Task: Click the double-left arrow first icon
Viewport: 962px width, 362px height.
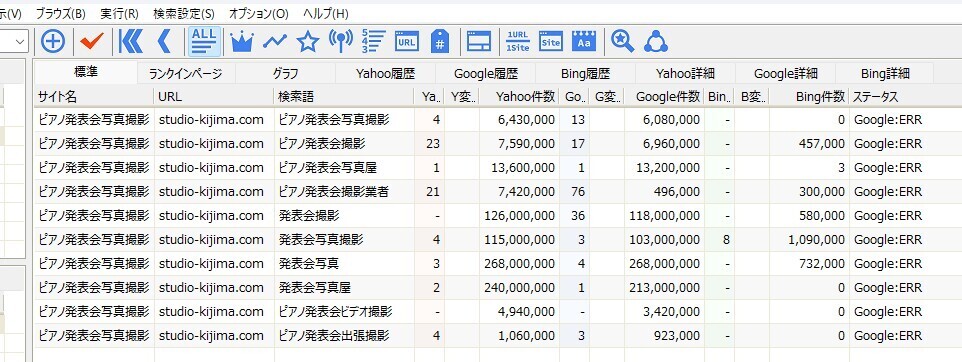Action: 130,41
